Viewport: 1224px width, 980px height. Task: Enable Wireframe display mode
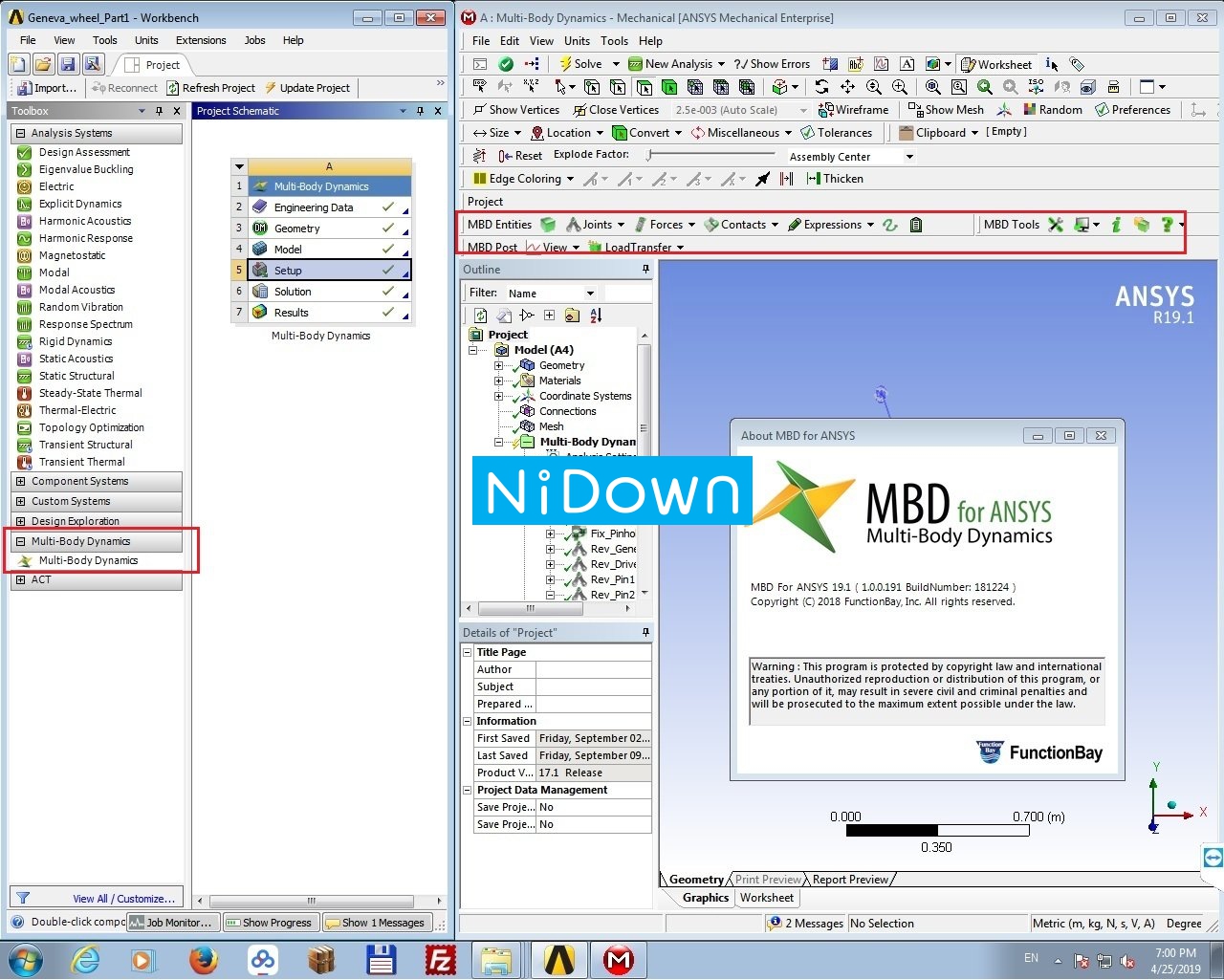point(853,109)
